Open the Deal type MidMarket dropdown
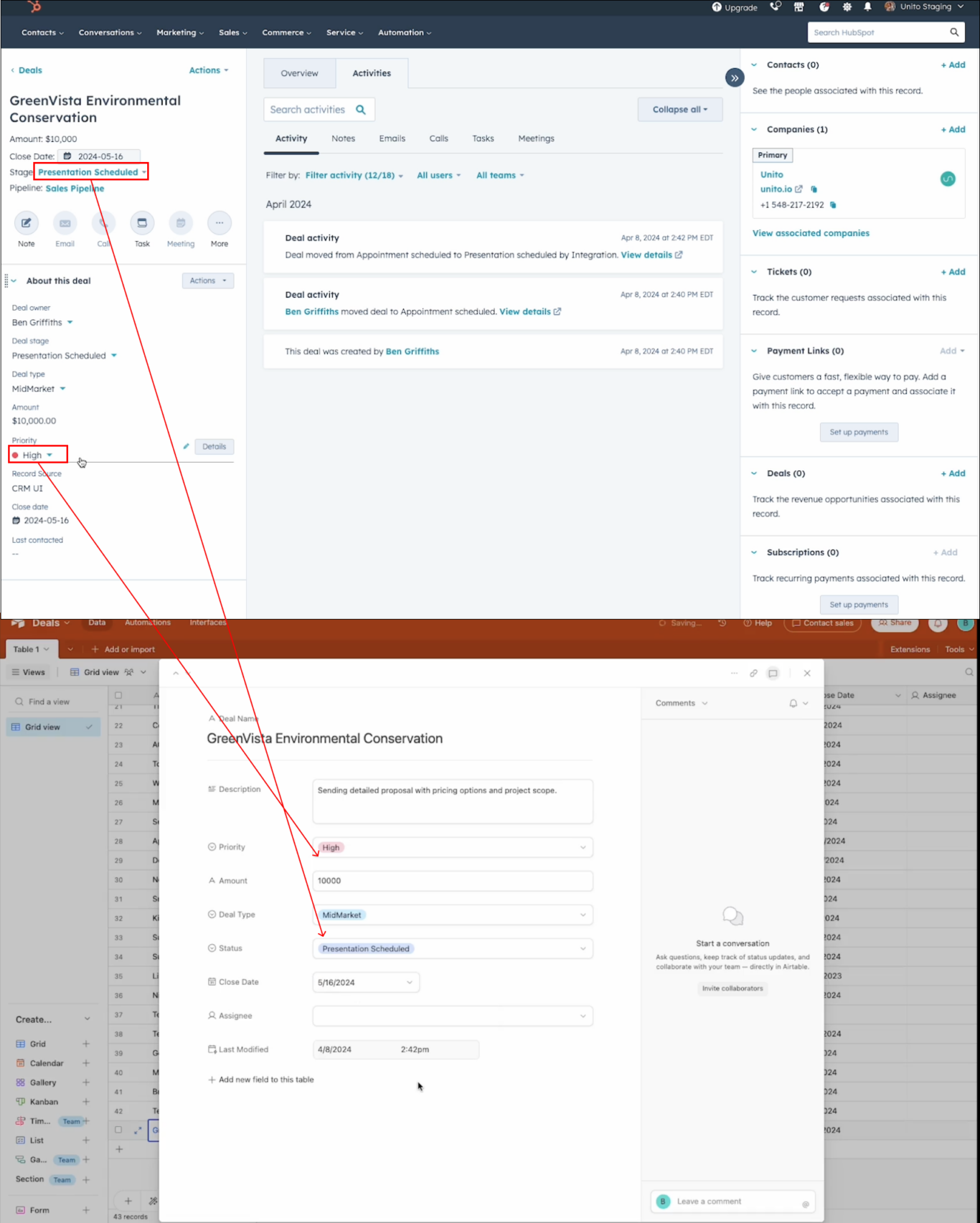Image resolution: width=980 pixels, height=1223 pixels. tap(39, 389)
